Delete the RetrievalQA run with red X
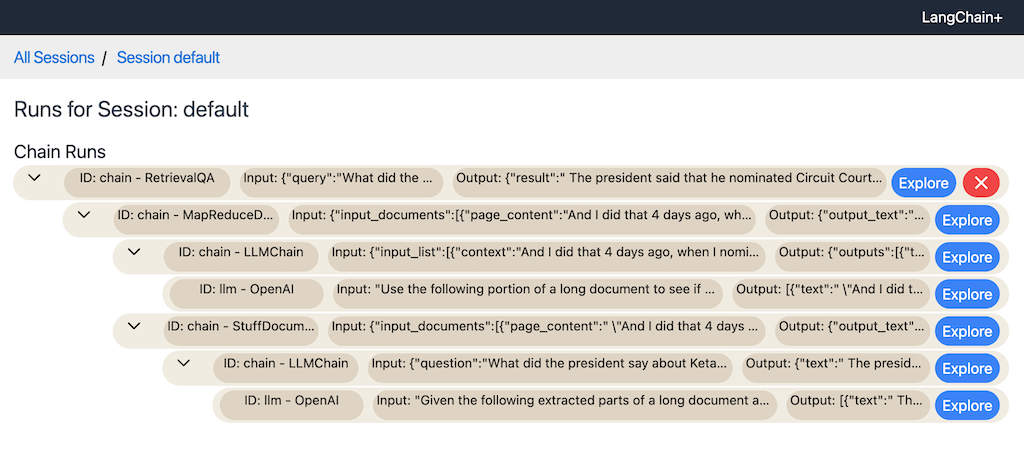The height and width of the screenshot is (459, 1024). click(981, 183)
